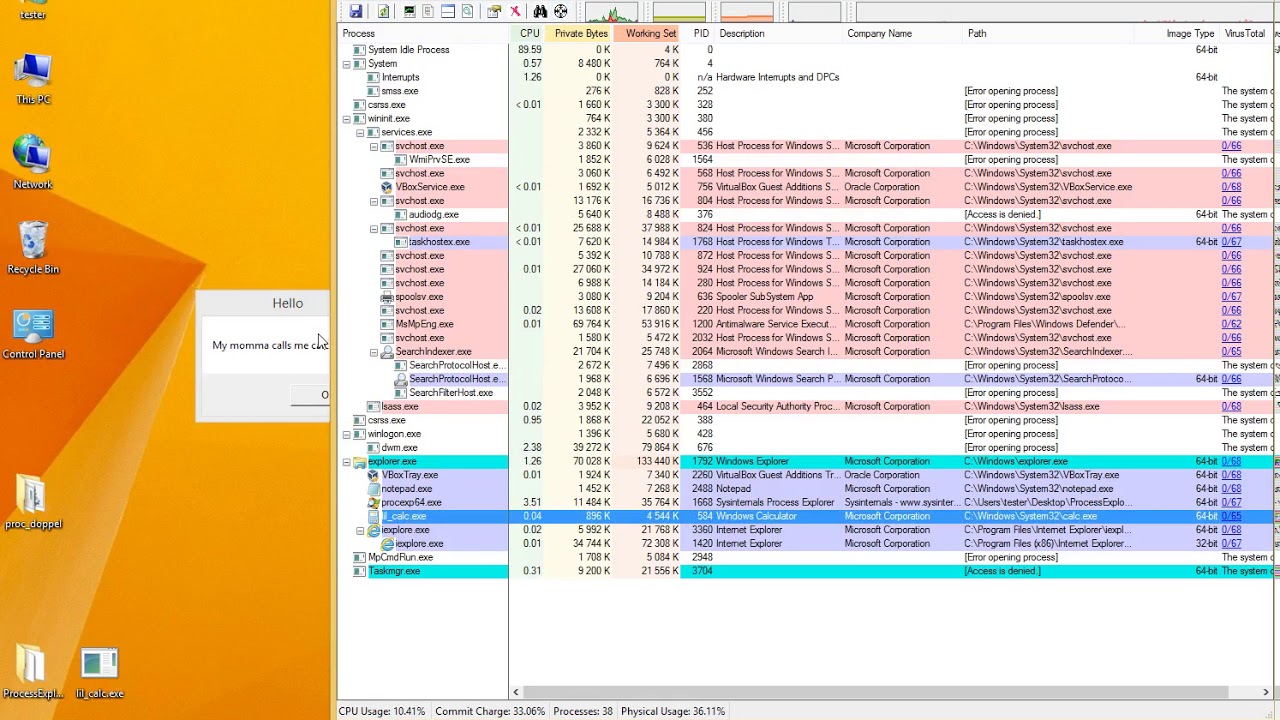Collapse the parent iexplore.exe tree node
This screenshot has width=1280, height=720.
tap(360, 530)
